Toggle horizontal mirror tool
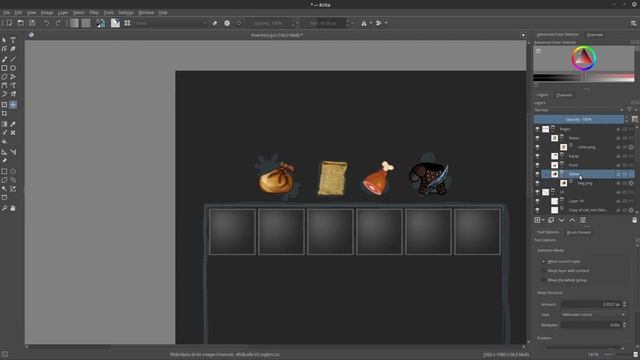 click(x=364, y=23)
